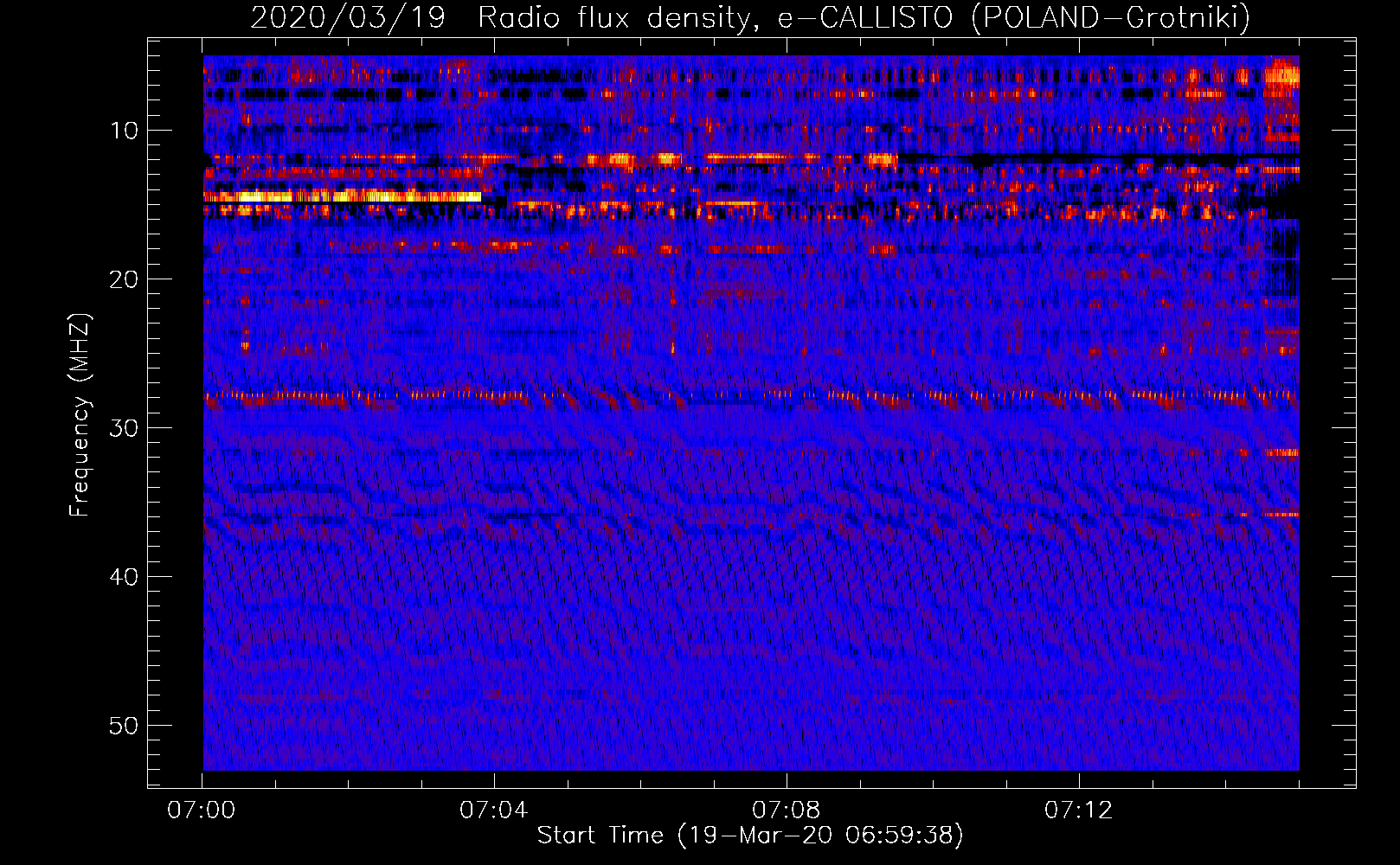Click the 07:00 time tick label
1400x865 pixels.
tap(202, 810)
